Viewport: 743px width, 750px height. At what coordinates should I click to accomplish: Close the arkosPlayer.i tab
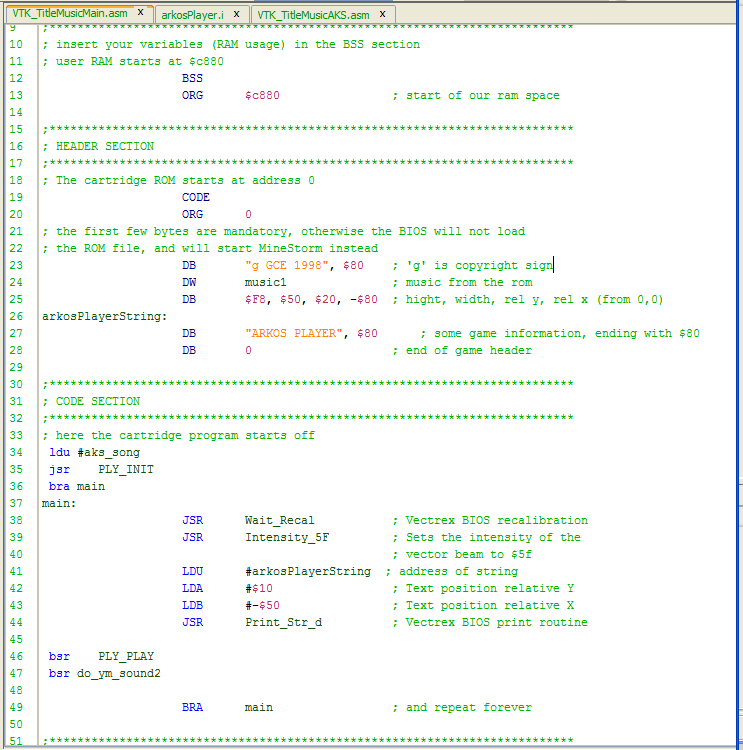236,14
